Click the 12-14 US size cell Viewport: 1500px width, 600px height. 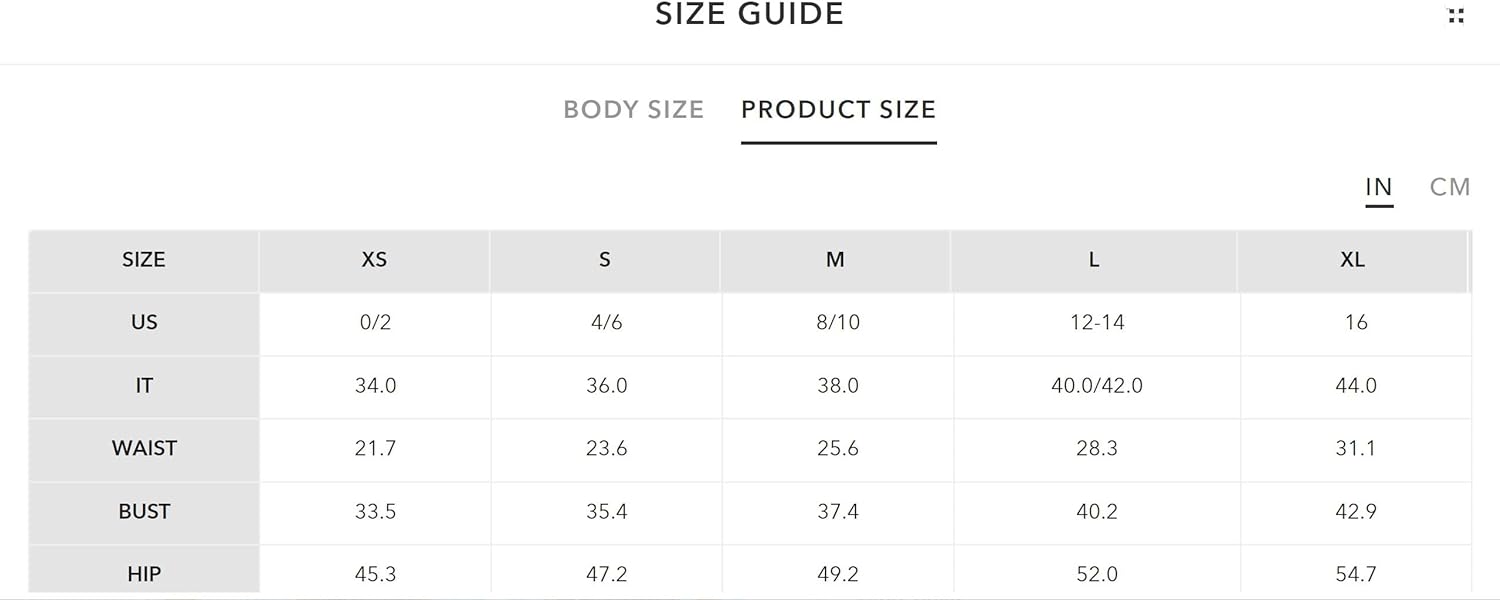point(1097,323)
